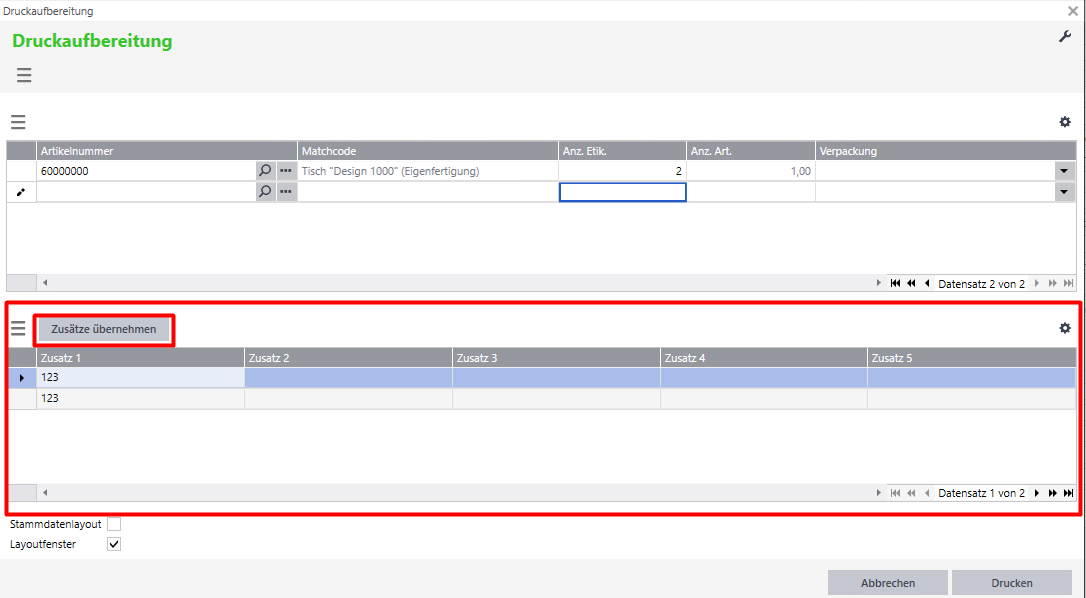Image resolution: width=1086 pixels, height=598 pixels.
Task: Click the Zusätze übernehmen button
Action: [x=103, y=329]
